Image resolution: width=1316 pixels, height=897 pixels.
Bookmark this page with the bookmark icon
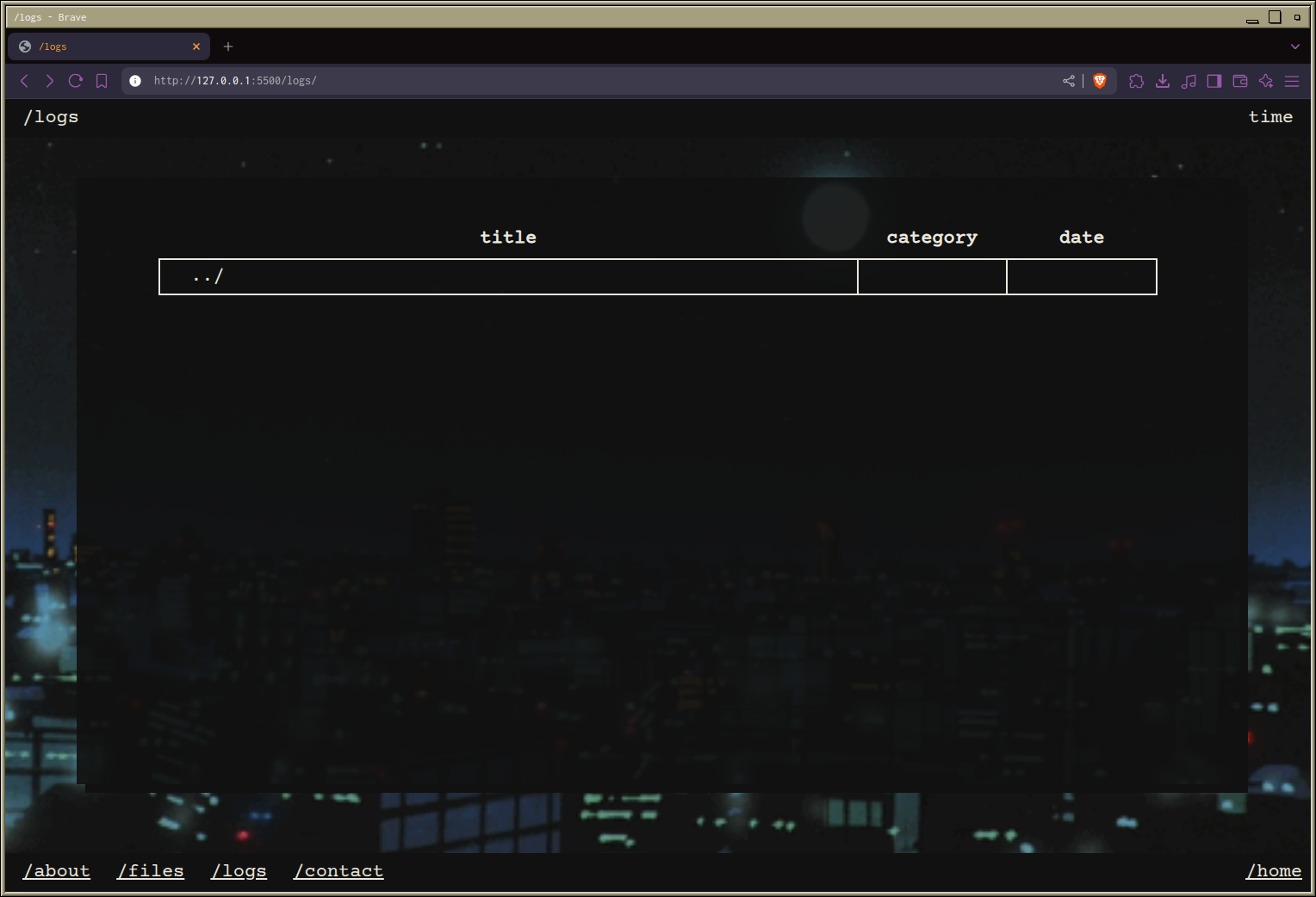(102, 81)
